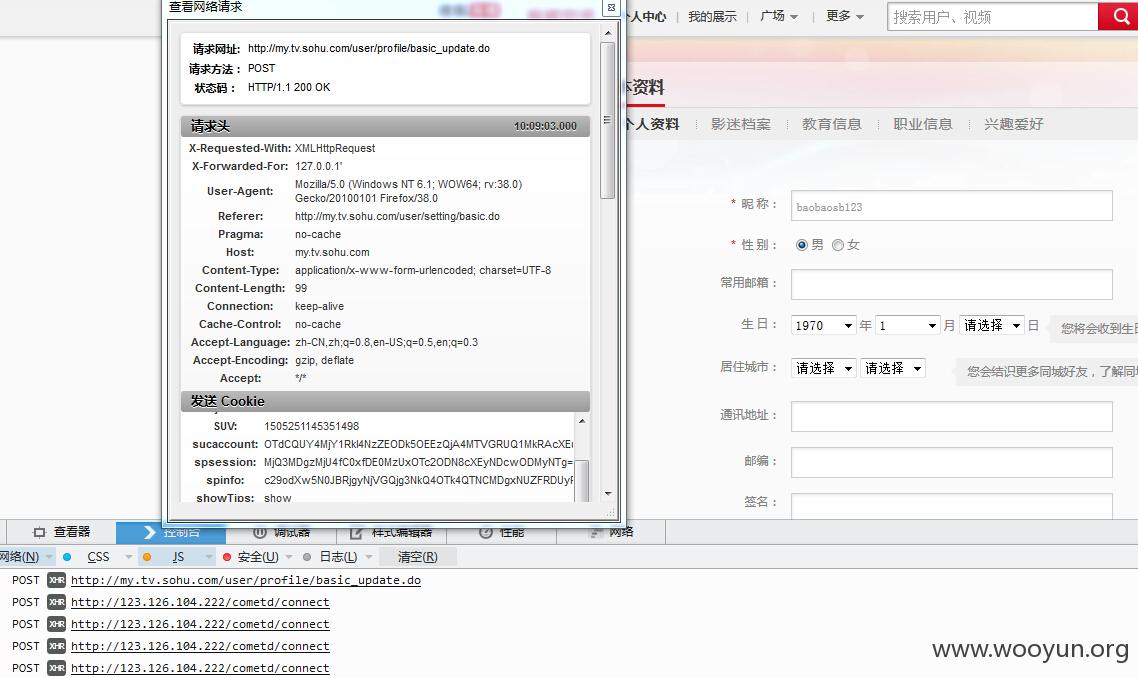1138x678 pixels.
Task: Focus the 邮编 postal code field
Action: [951, 462]
